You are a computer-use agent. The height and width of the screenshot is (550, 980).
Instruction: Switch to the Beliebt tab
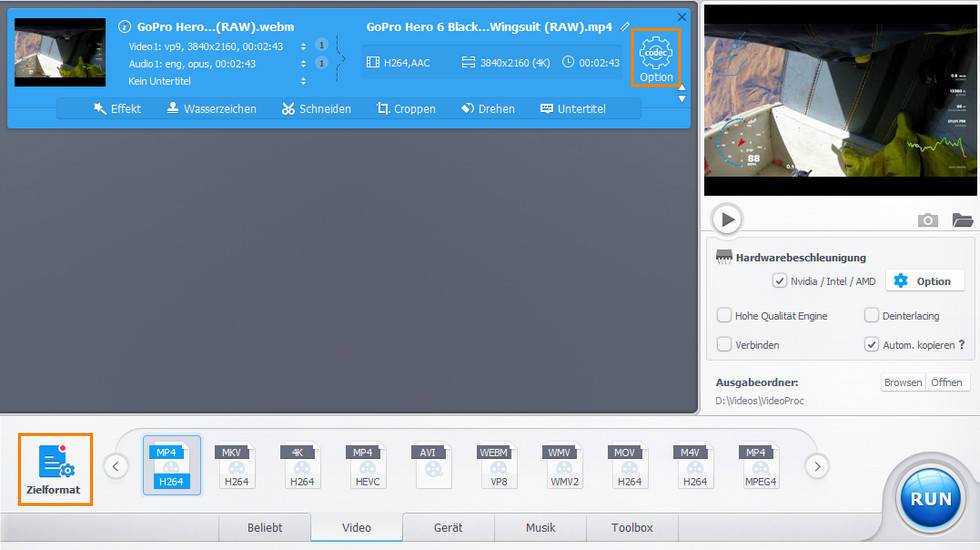point(264,528)
